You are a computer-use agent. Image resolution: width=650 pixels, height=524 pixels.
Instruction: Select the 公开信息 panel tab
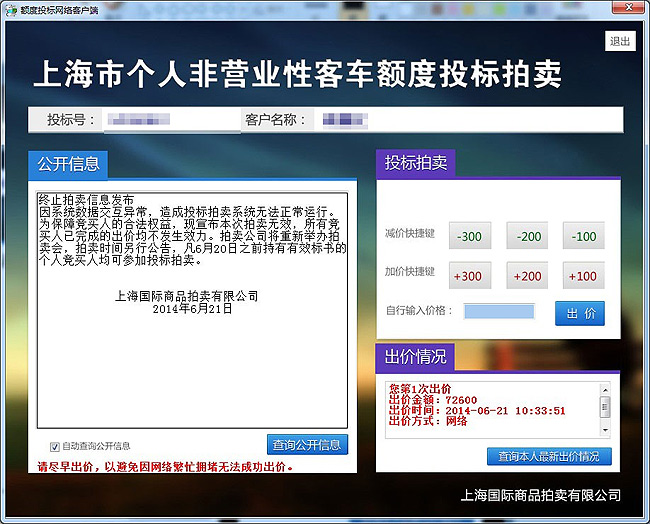[68, 163]
